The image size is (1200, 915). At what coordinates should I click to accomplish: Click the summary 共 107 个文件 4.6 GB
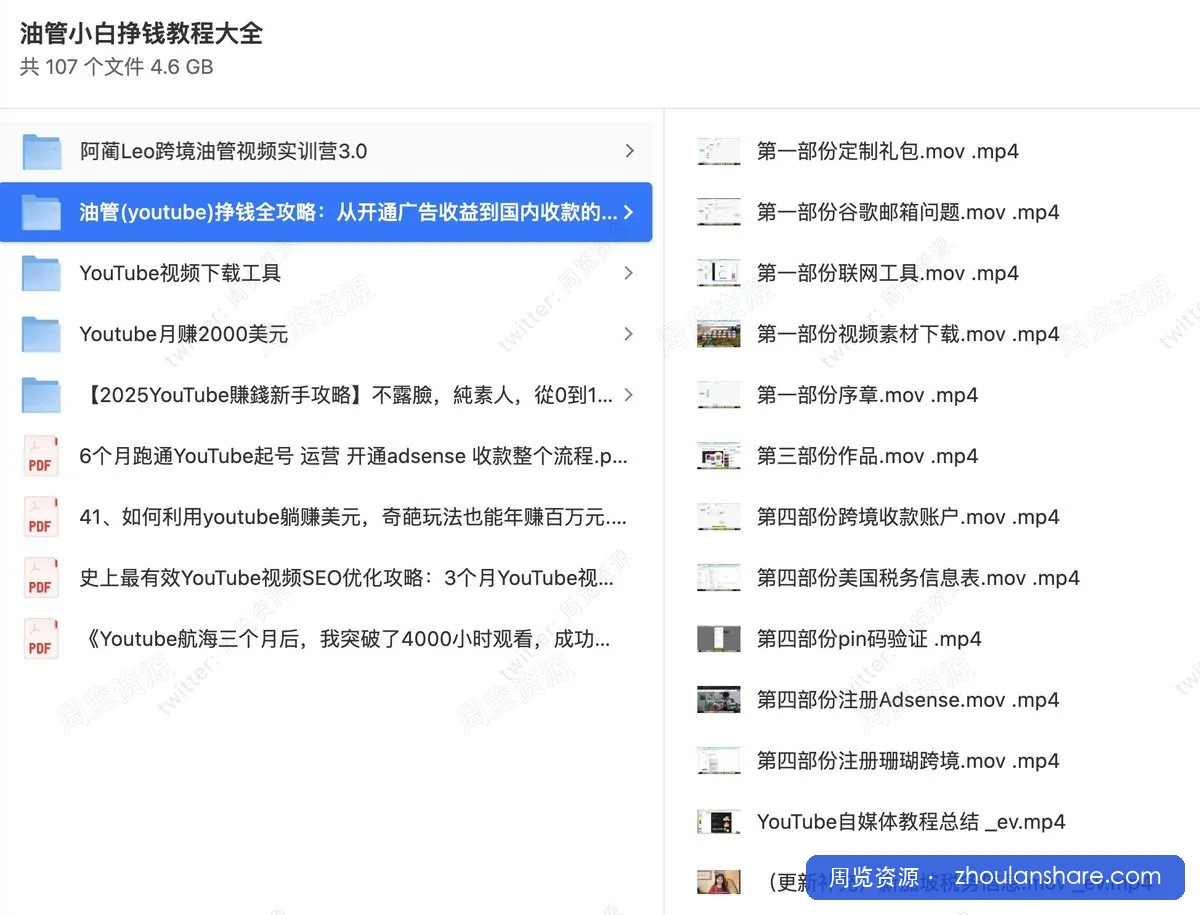click(116, 67)
